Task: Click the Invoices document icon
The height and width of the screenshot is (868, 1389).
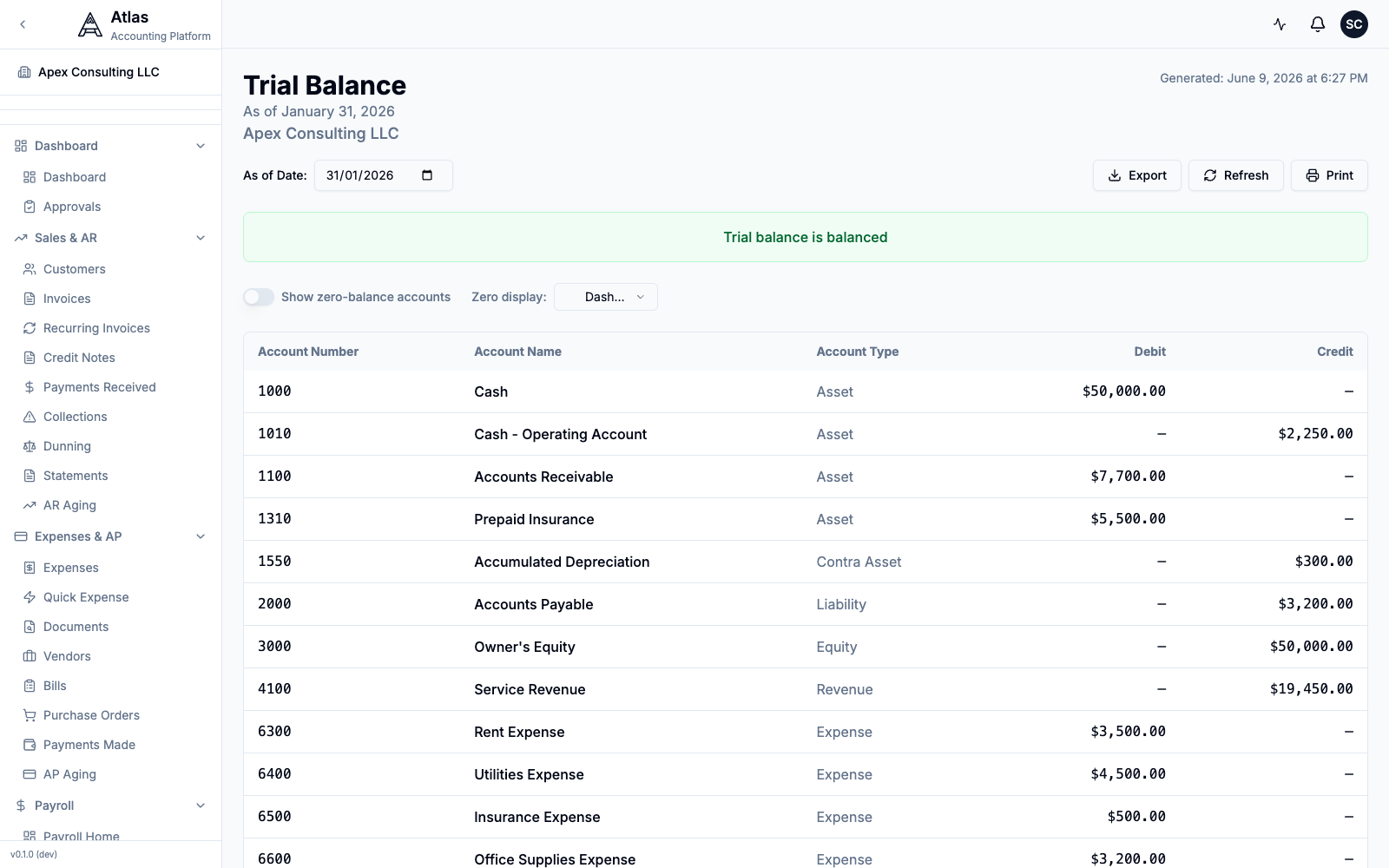Action: [x=30, y=299]
